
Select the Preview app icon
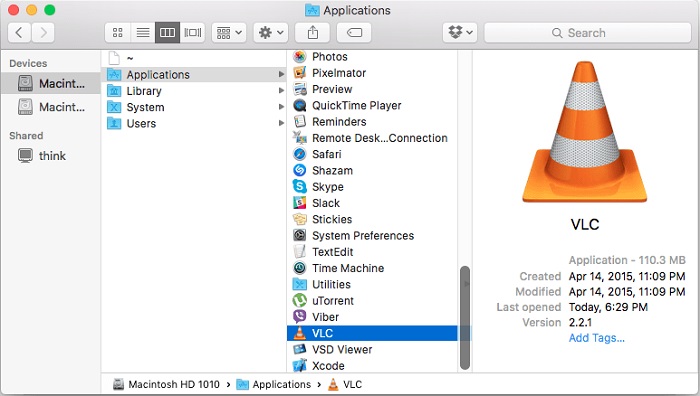coord(300,89)
